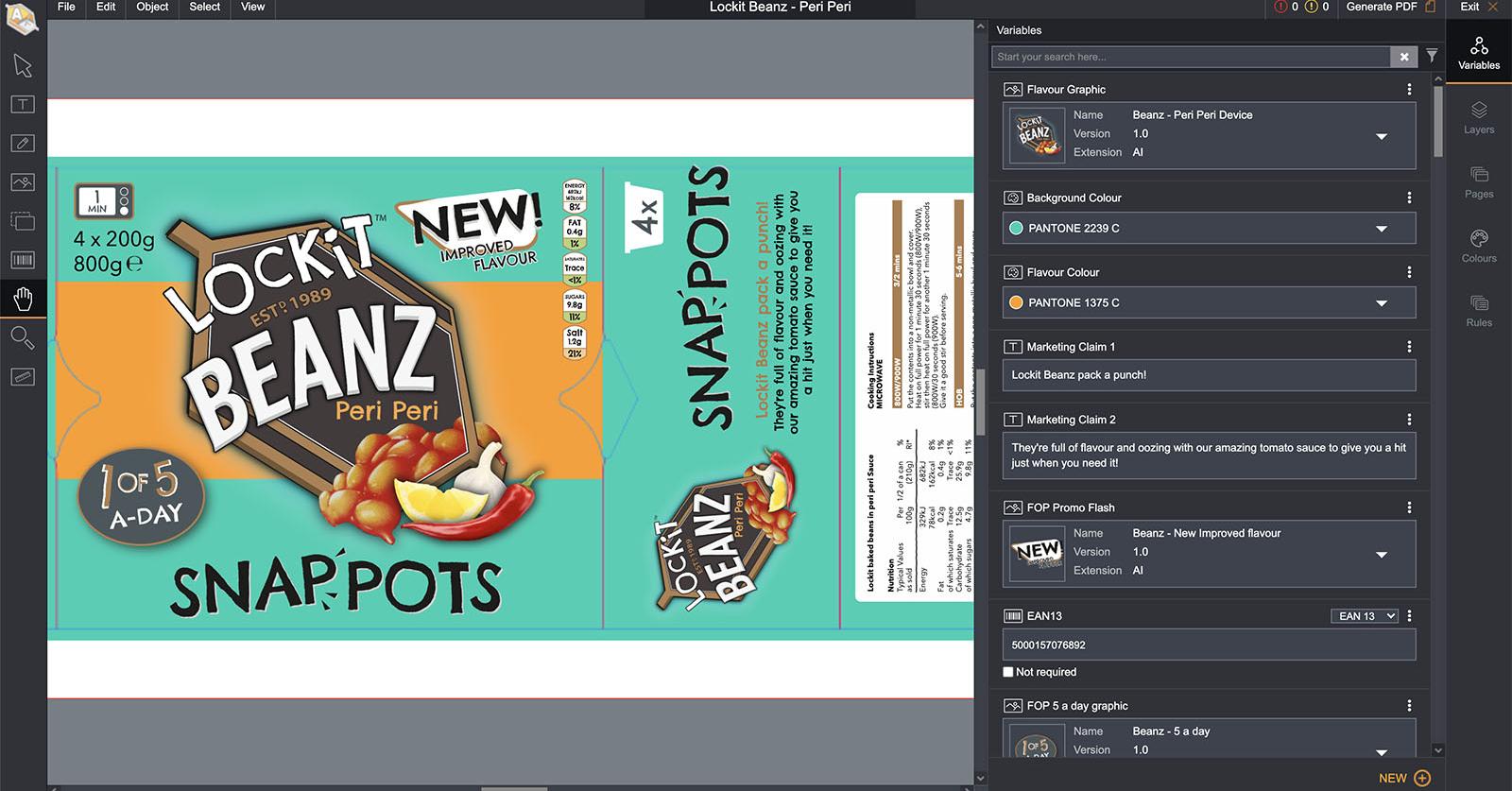Image resolution: width=1512 pixels, height=791 pixels.
Task: Exit the editor
Action: click(1479, 7)
